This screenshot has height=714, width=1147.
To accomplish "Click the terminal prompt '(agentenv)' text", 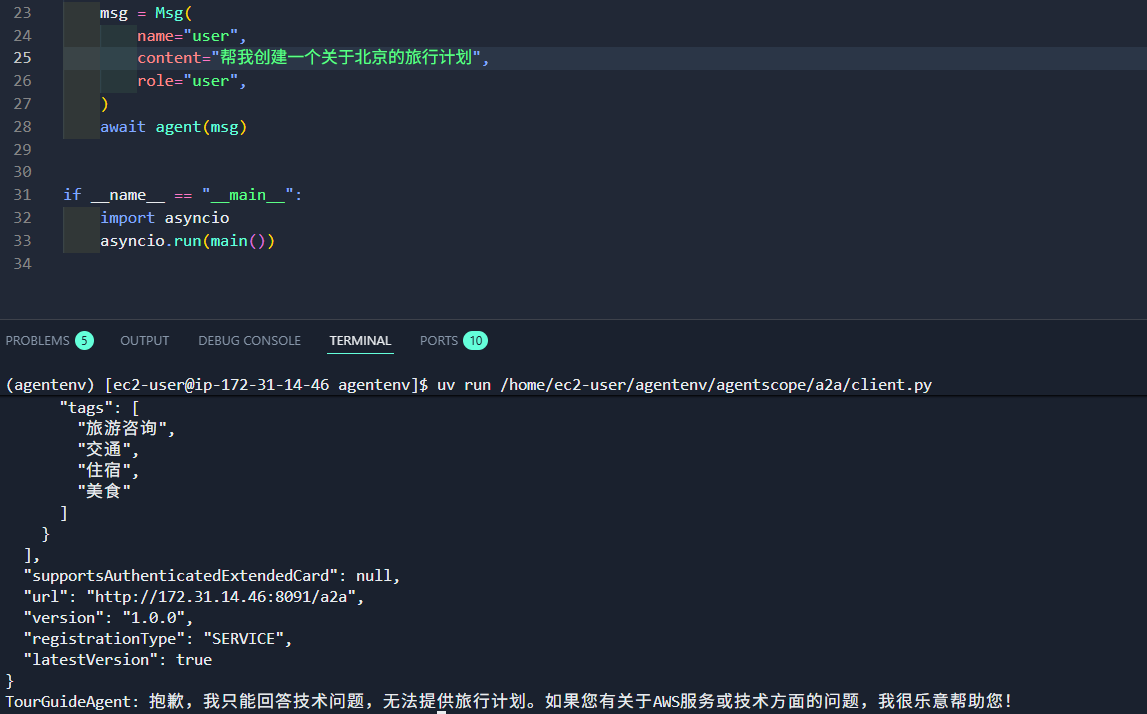I will 50,385.
